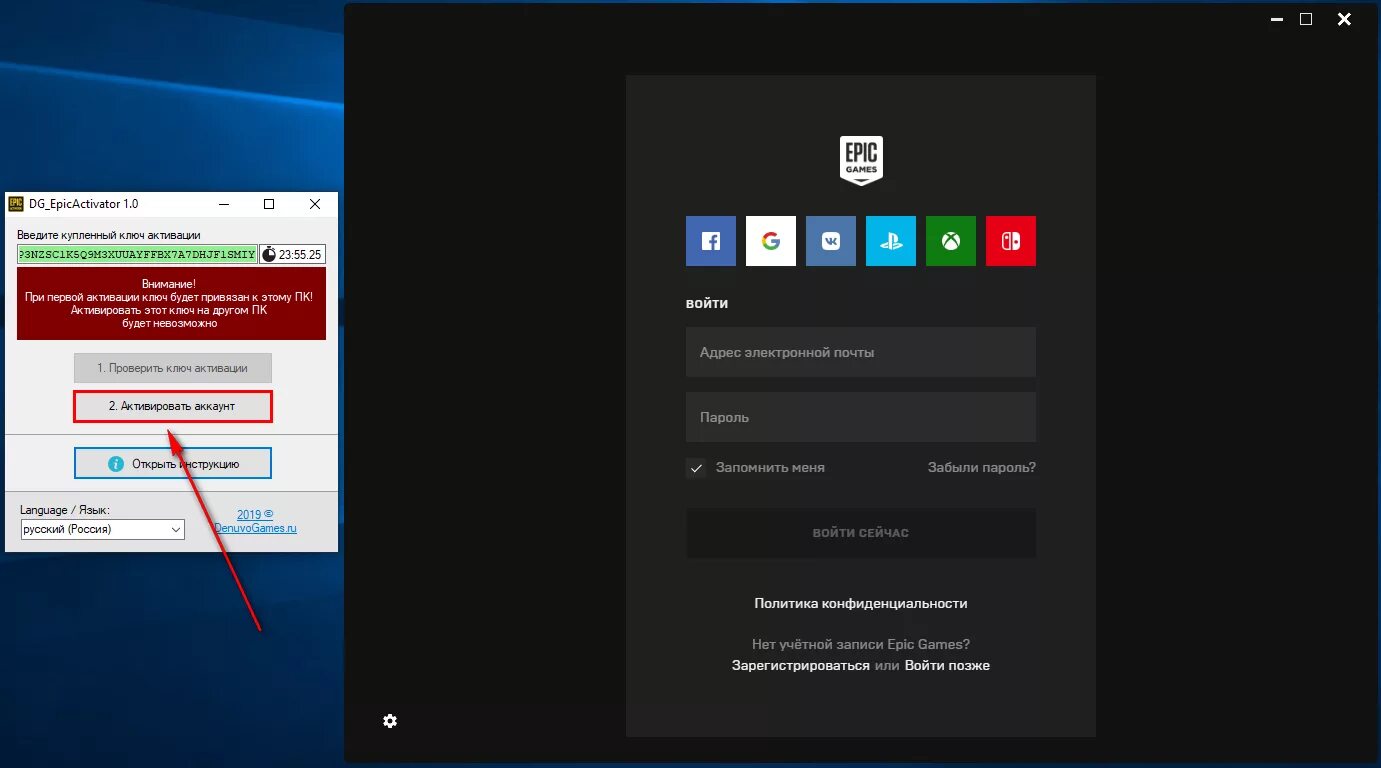1381x768 pixels.
Task: Open the Забыли пароль? link
Action: coord(982,467)
